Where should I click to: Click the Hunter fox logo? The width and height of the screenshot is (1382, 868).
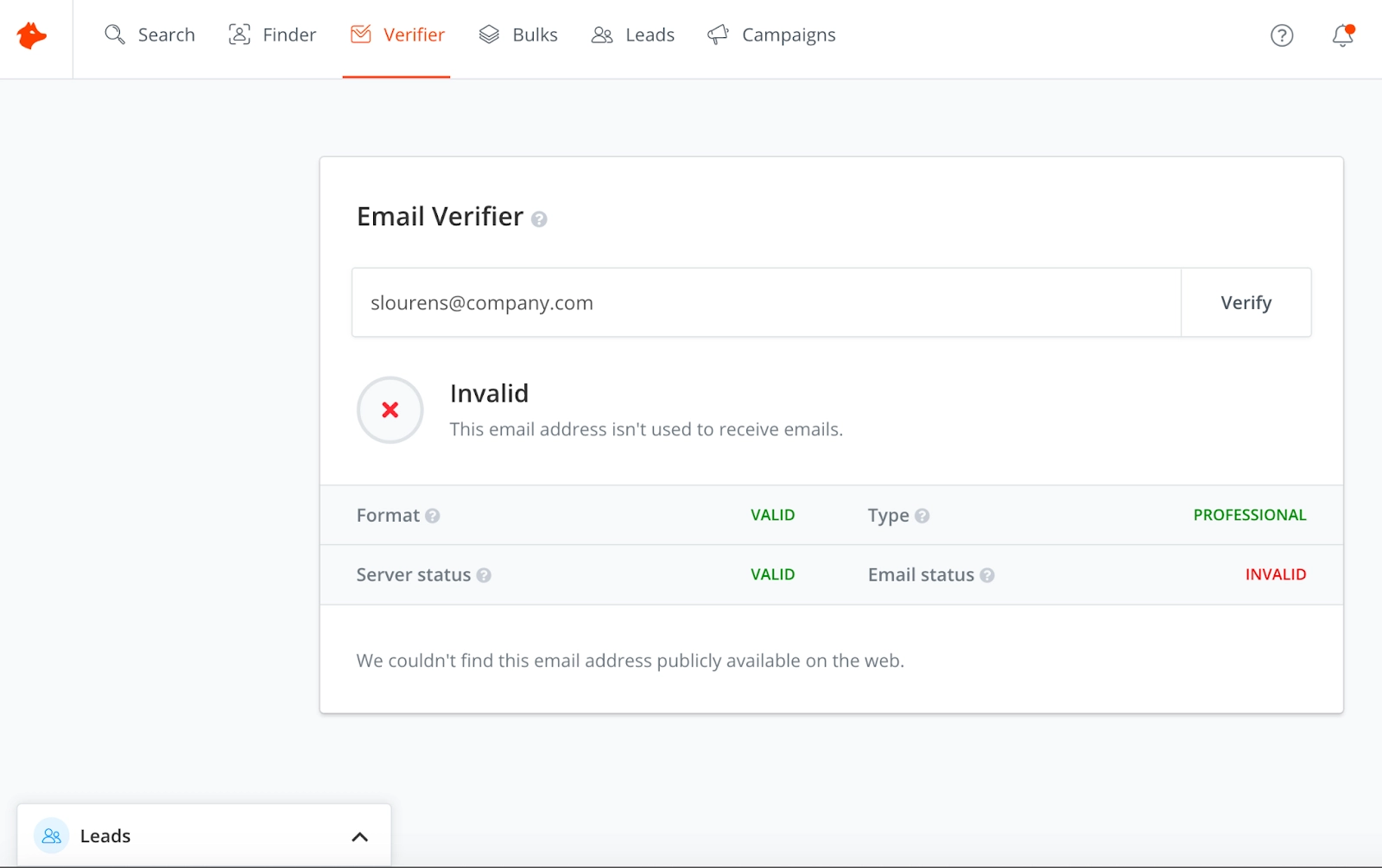pos(31,36)
